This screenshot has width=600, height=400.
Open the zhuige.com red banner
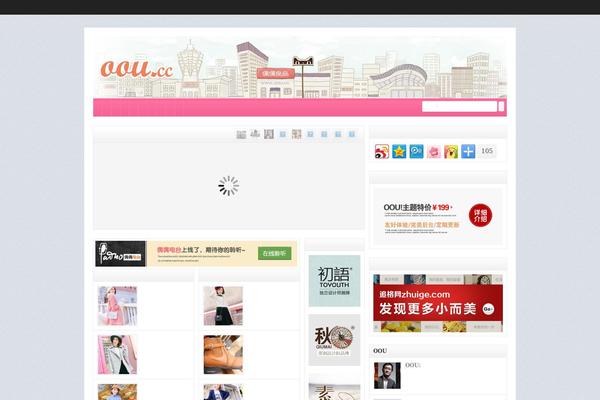click(x=438, y=303)
